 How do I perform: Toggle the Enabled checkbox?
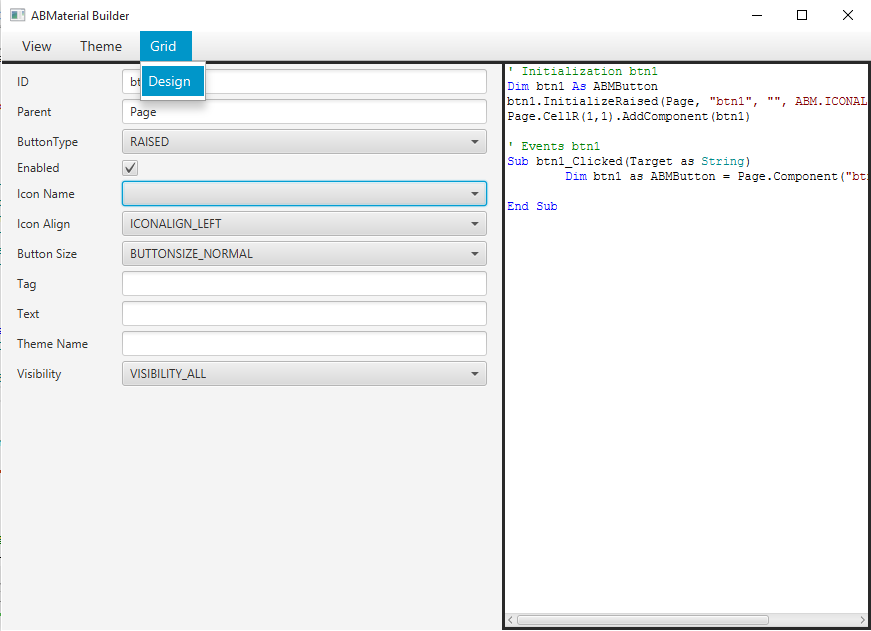pos(130,168)
